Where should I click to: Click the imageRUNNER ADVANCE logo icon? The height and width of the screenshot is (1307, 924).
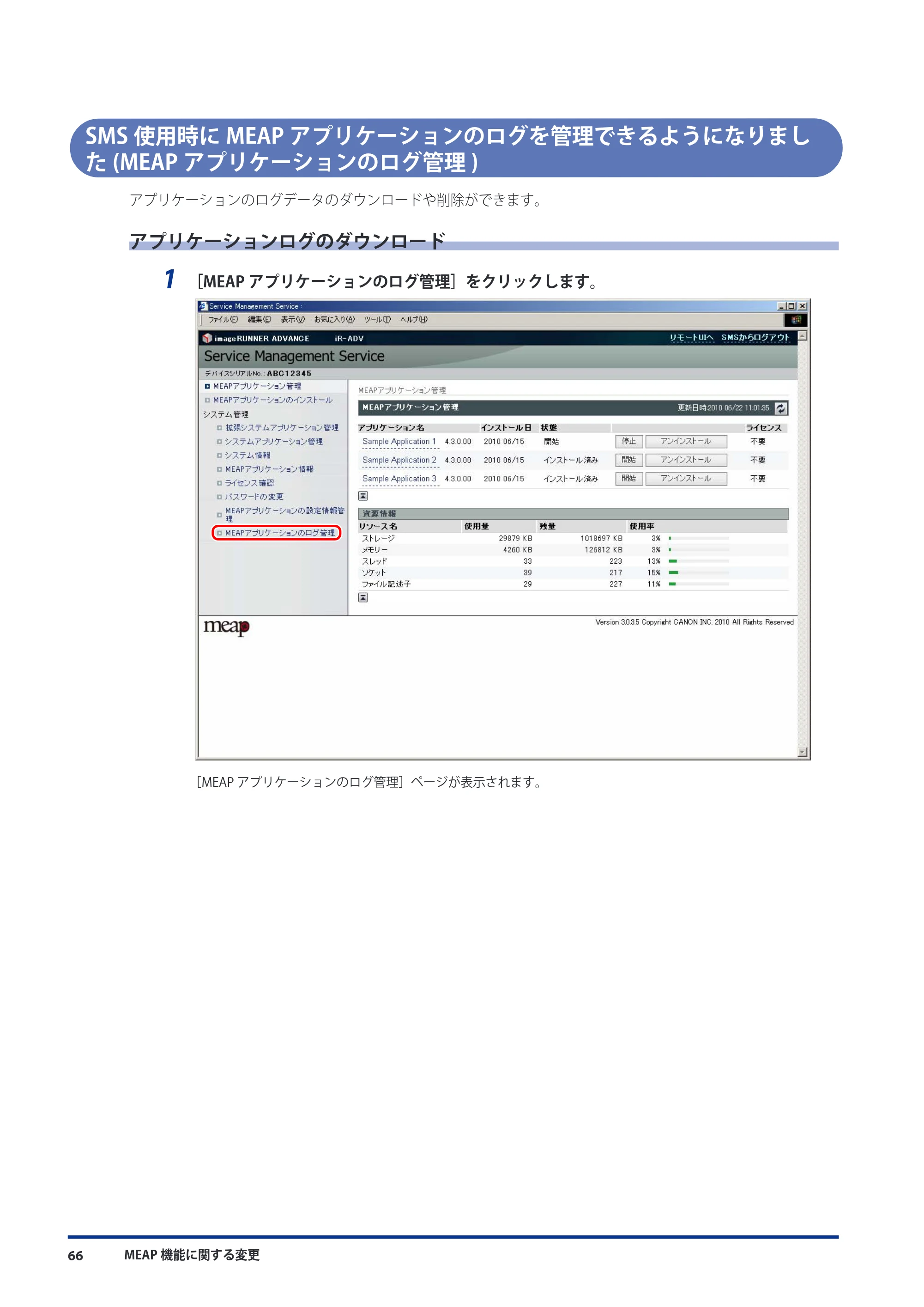pos(207,338)
